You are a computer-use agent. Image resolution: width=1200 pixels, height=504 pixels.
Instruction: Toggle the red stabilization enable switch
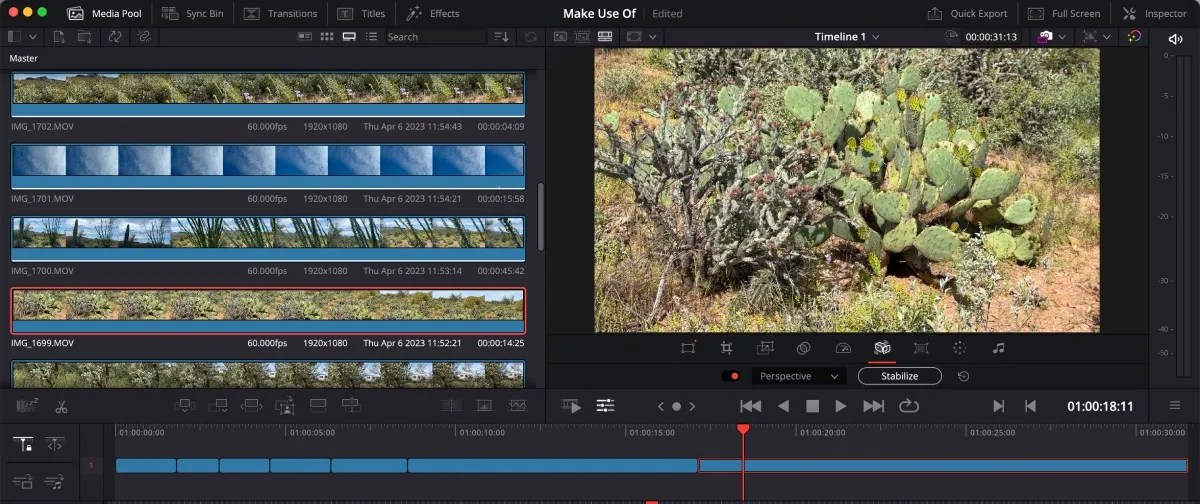click(731, 376)
